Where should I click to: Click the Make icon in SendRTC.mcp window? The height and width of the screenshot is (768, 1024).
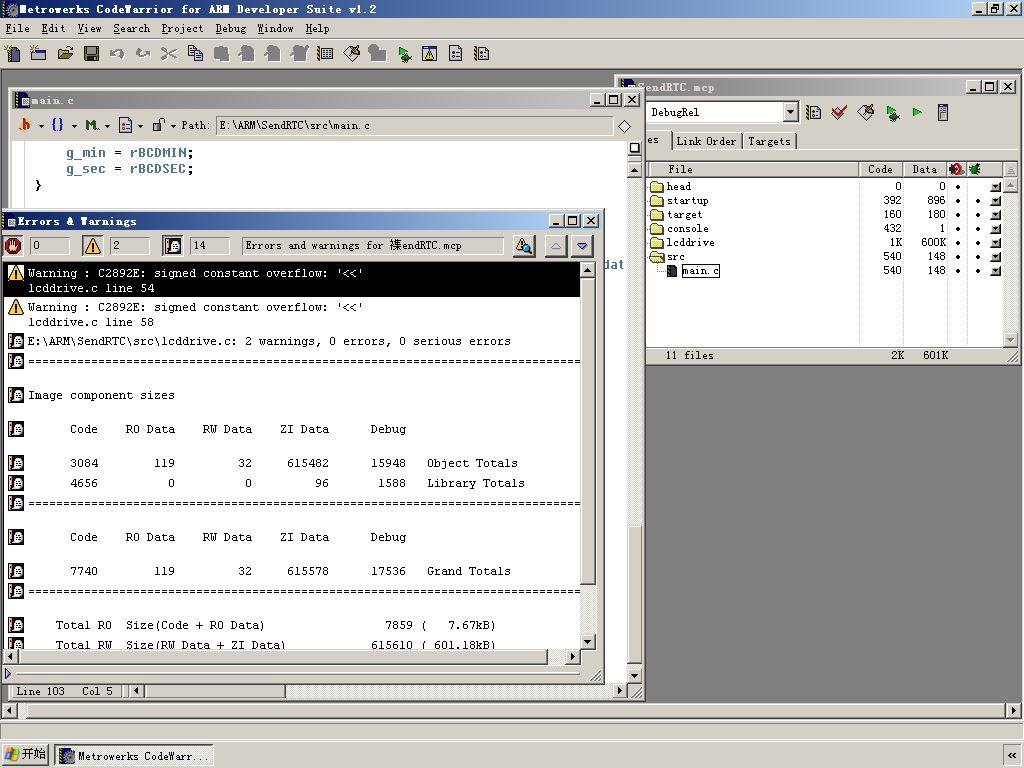[x=866, y=112]
